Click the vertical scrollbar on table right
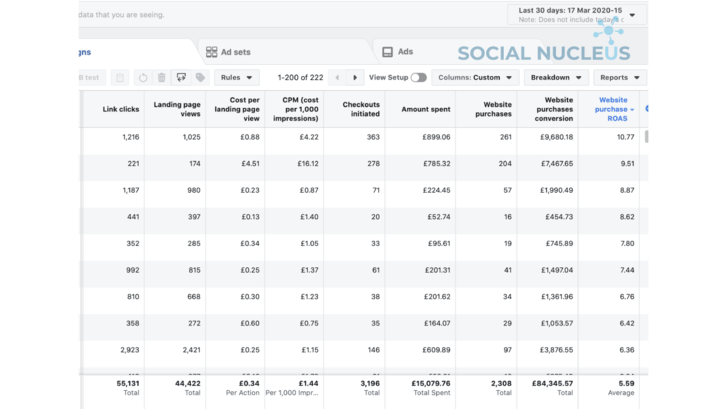This screenshot has height=409, width=727. point(645,137)
